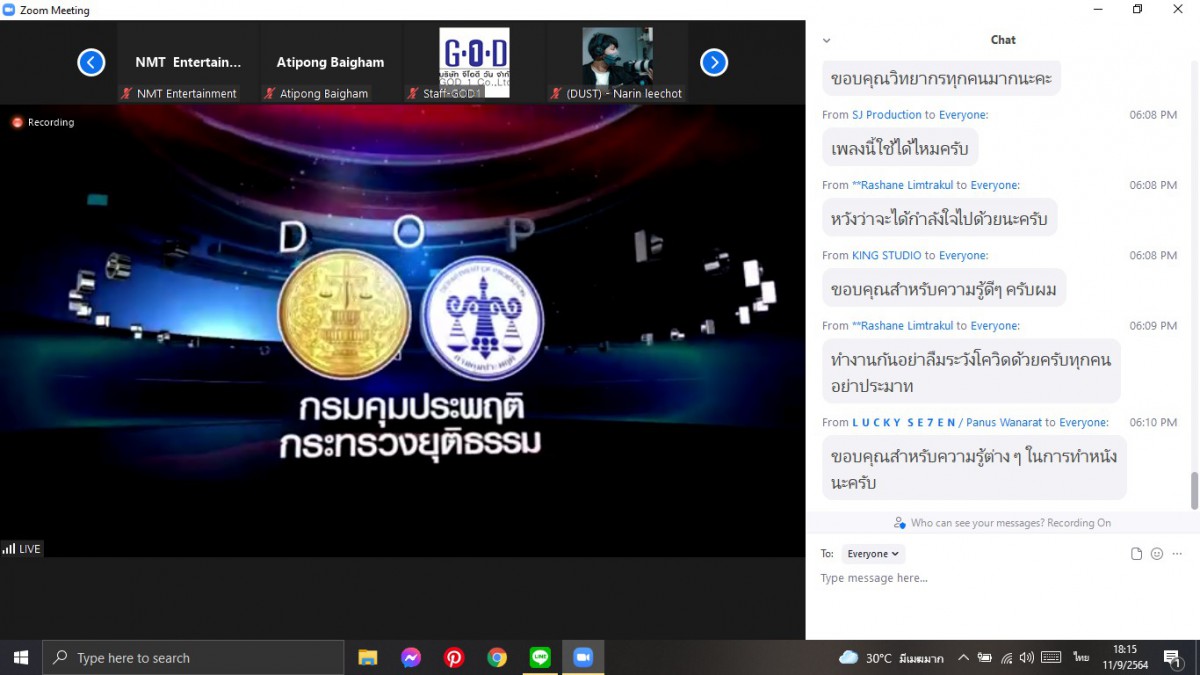
Task: Click message ขอบคุณสำหรับความรู้ดีๆ ครับผม
Action: coord(944,288)
